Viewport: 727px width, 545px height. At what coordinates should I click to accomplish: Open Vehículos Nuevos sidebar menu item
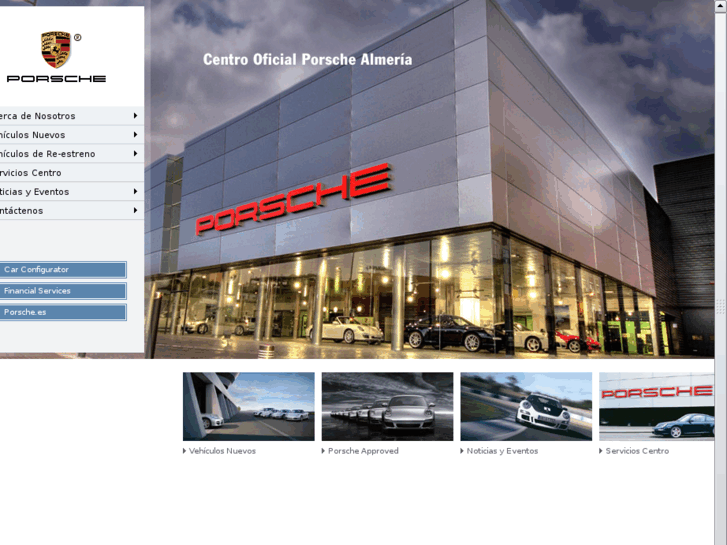pos(72,135)
